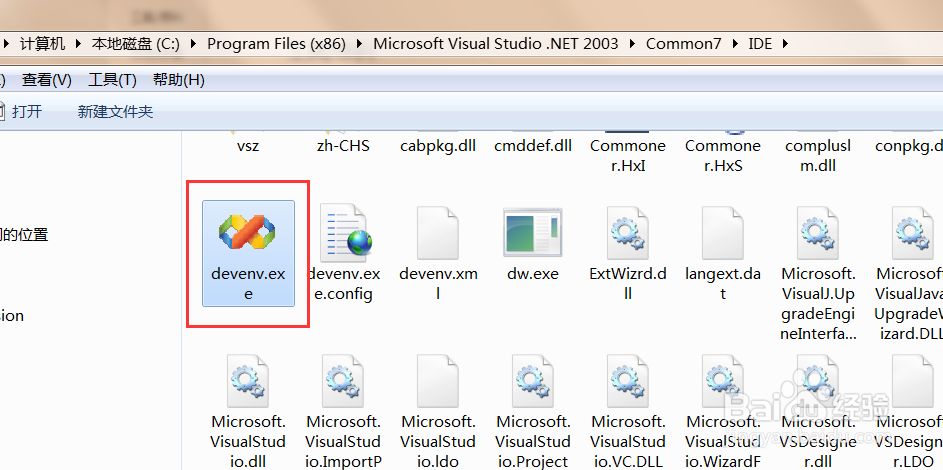The image size is (943, 470).
Task: Click the 新建文件夹 button
Action: (115, 112)
